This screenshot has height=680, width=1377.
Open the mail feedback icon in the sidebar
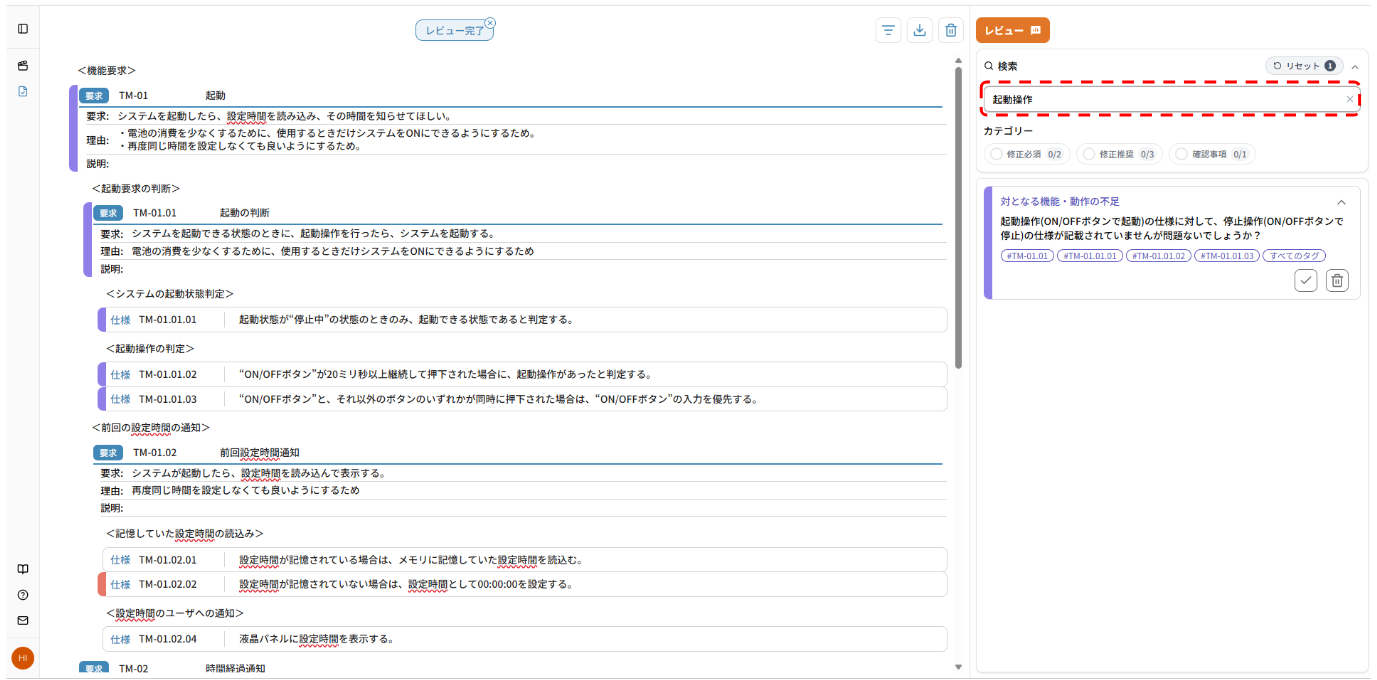coord(22,620)
